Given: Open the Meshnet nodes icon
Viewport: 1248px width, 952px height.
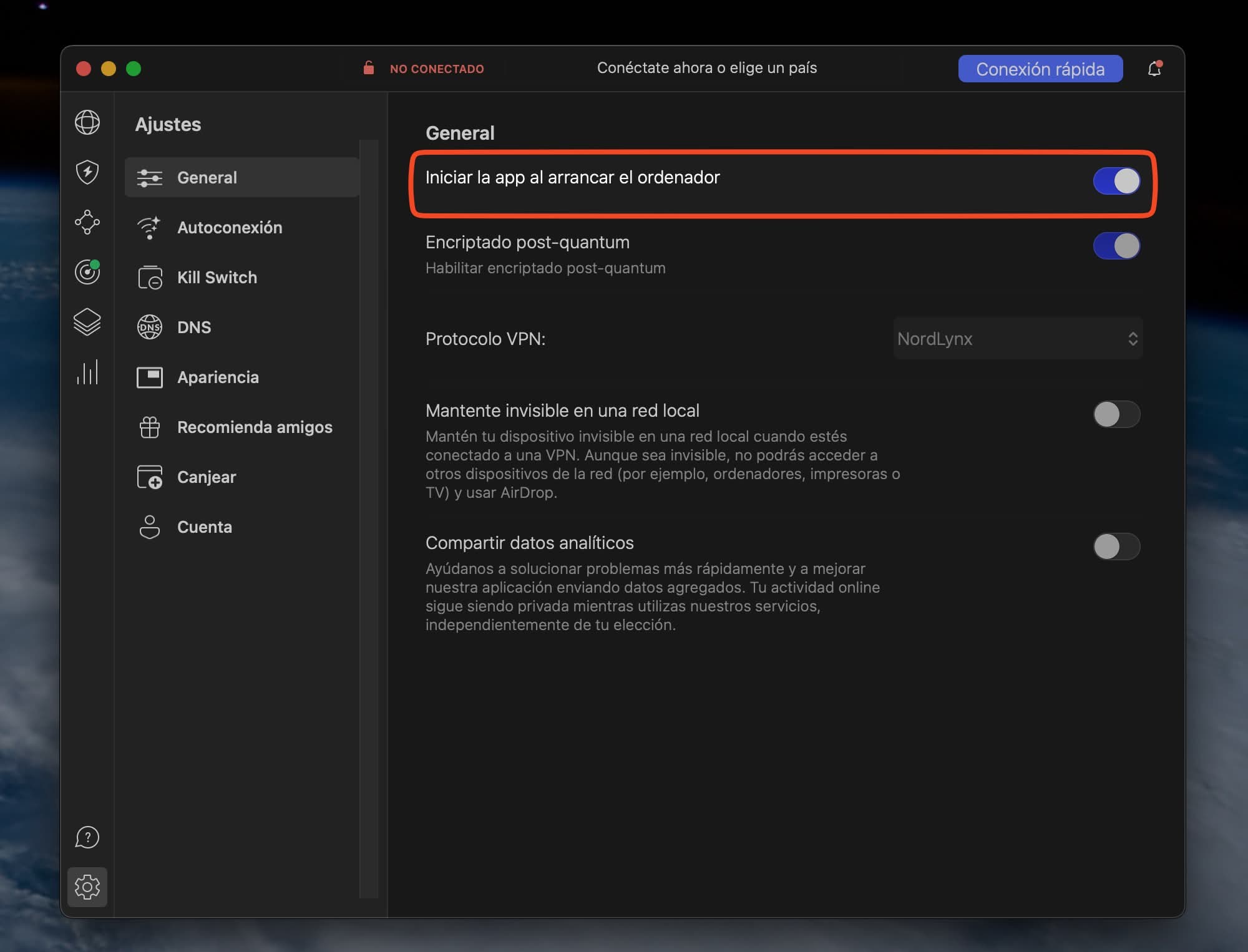Looking at the screenshot, I should (87, 222).
